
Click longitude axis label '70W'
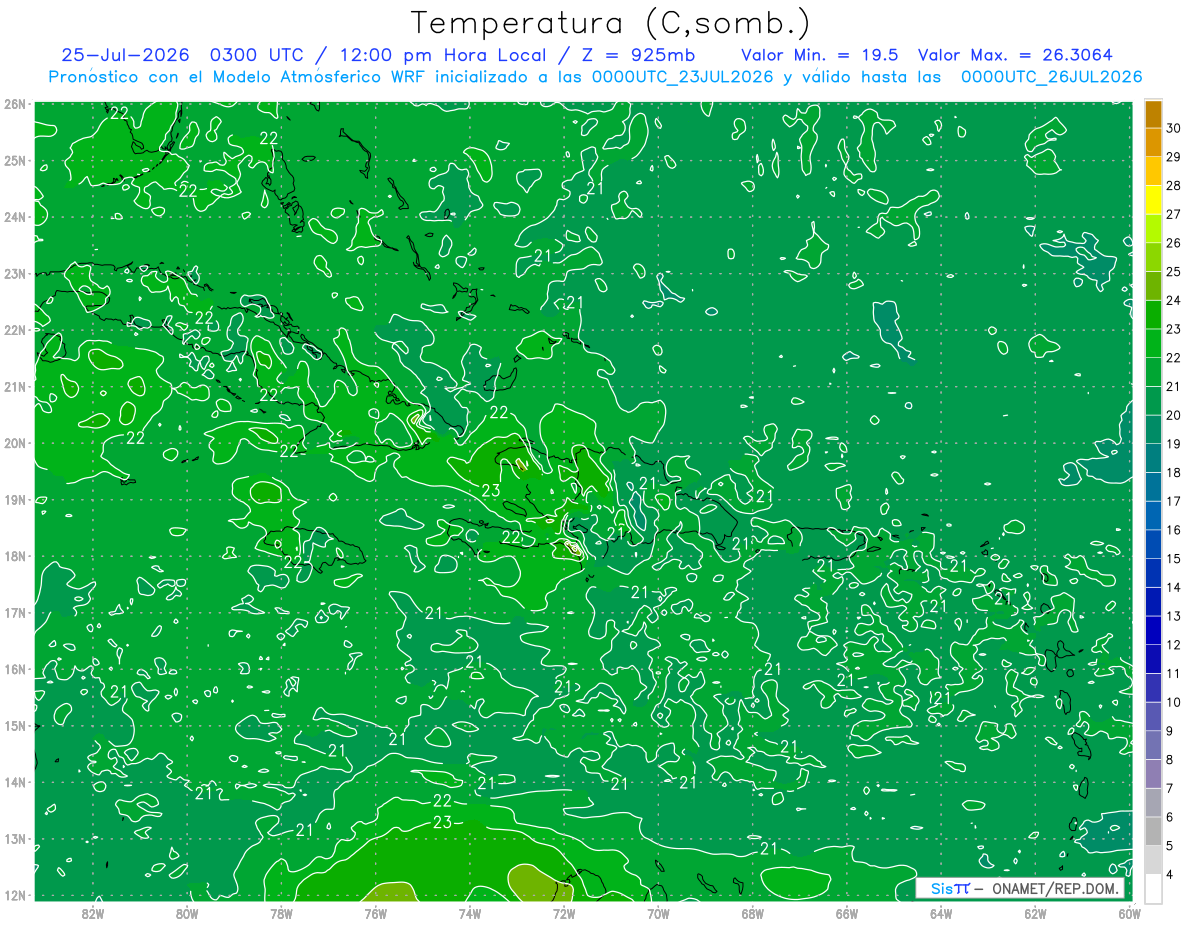[x=658, y=913]
